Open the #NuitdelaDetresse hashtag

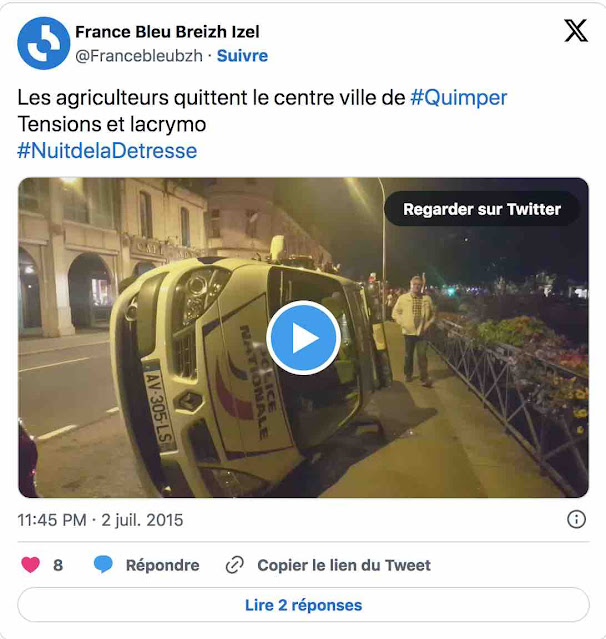(x=107, y=151)
